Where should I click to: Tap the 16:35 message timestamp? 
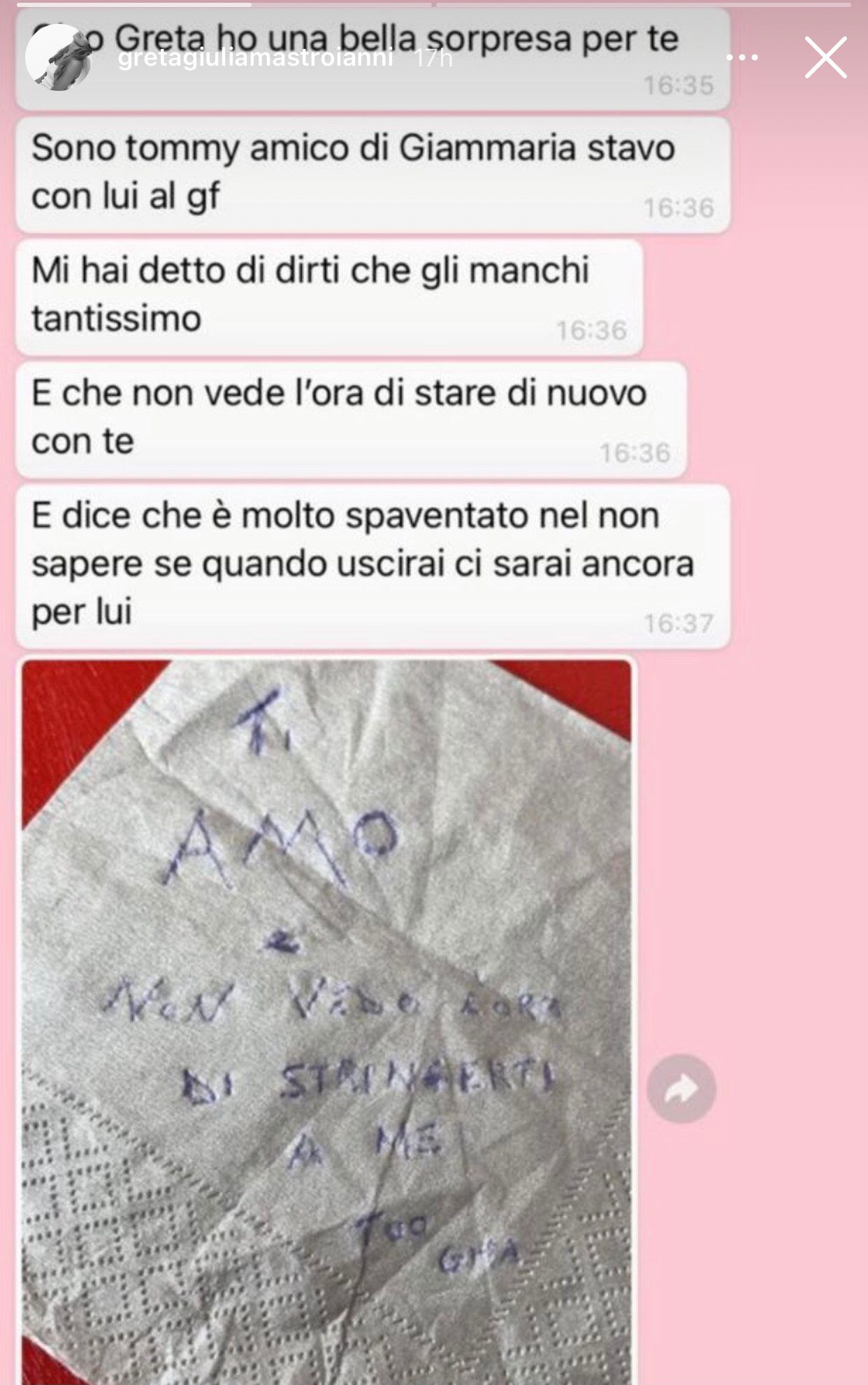click(x=679, y=85)
